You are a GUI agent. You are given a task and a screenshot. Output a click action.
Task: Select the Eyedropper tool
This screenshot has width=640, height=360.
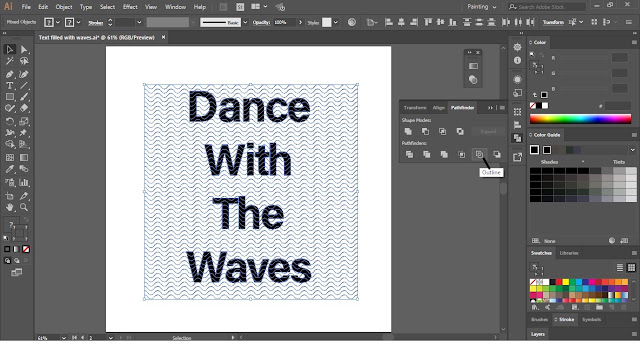10,169
